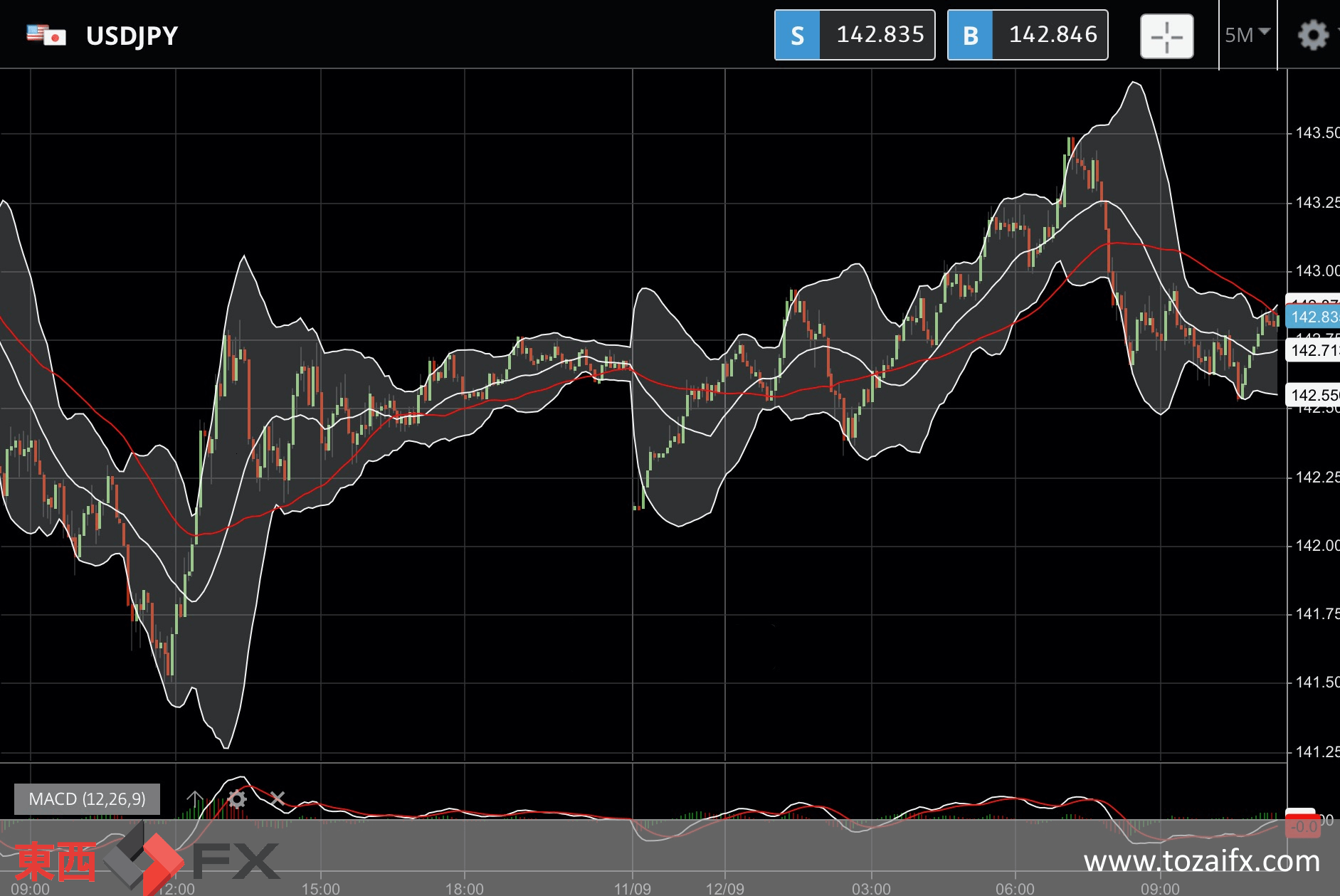Activate the crosshair cursor tool
This screenshot has width=1340, height=896.
pyautogui.click(x=1167, y=36)
